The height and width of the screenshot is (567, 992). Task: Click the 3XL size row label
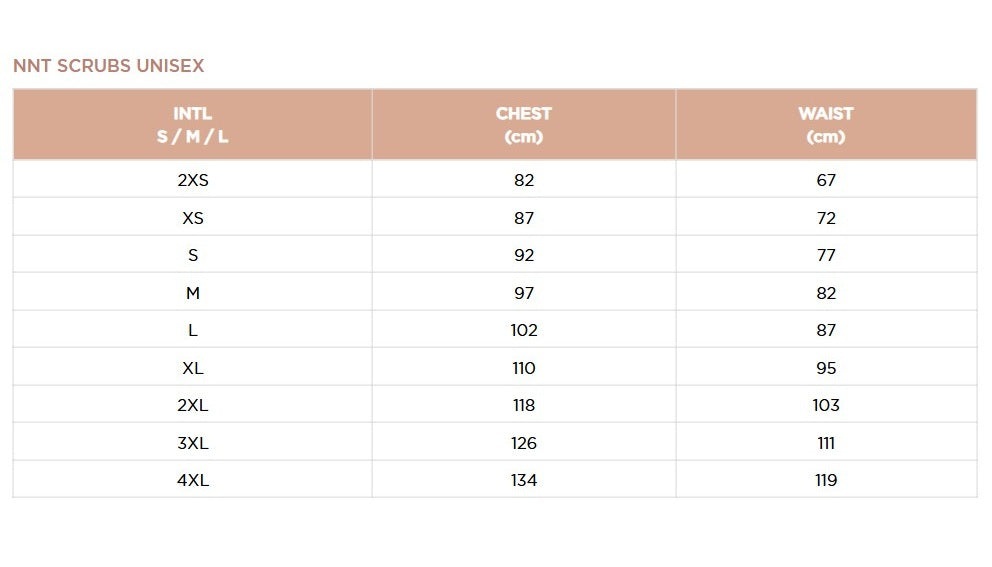(x=193, y=443)
